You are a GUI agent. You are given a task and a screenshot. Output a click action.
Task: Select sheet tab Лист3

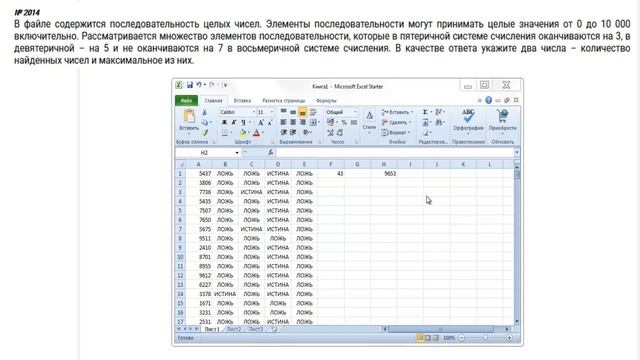(256, 329)
